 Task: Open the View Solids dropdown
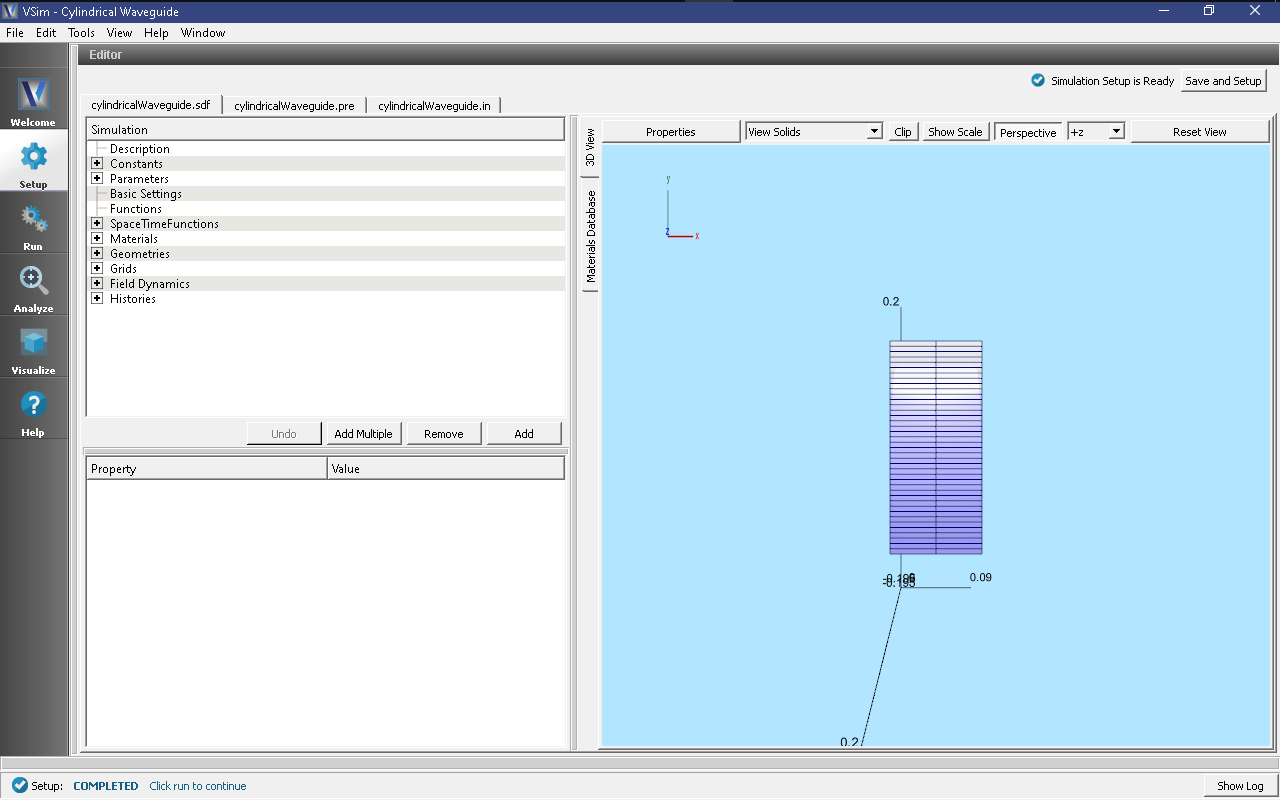814,132
